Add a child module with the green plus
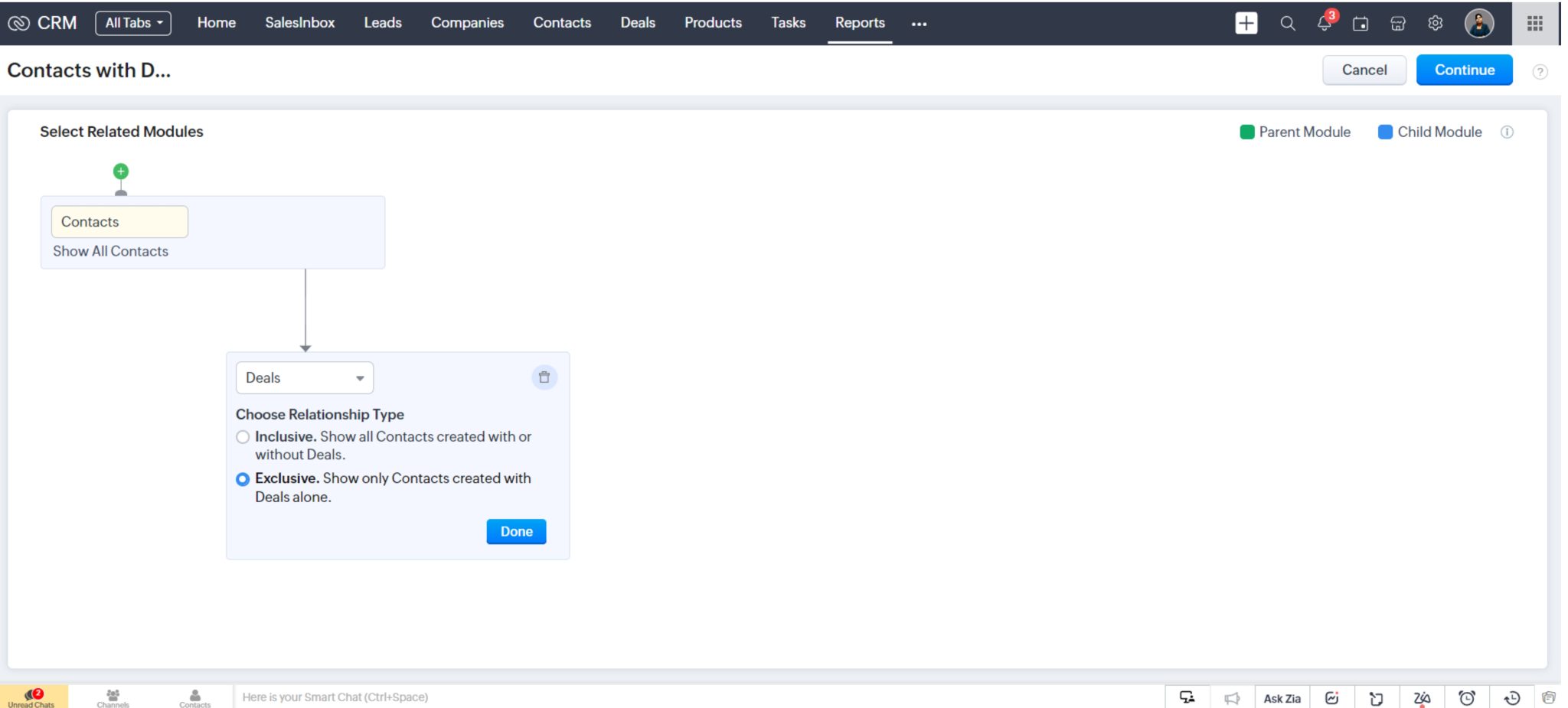 pos(120,171)
